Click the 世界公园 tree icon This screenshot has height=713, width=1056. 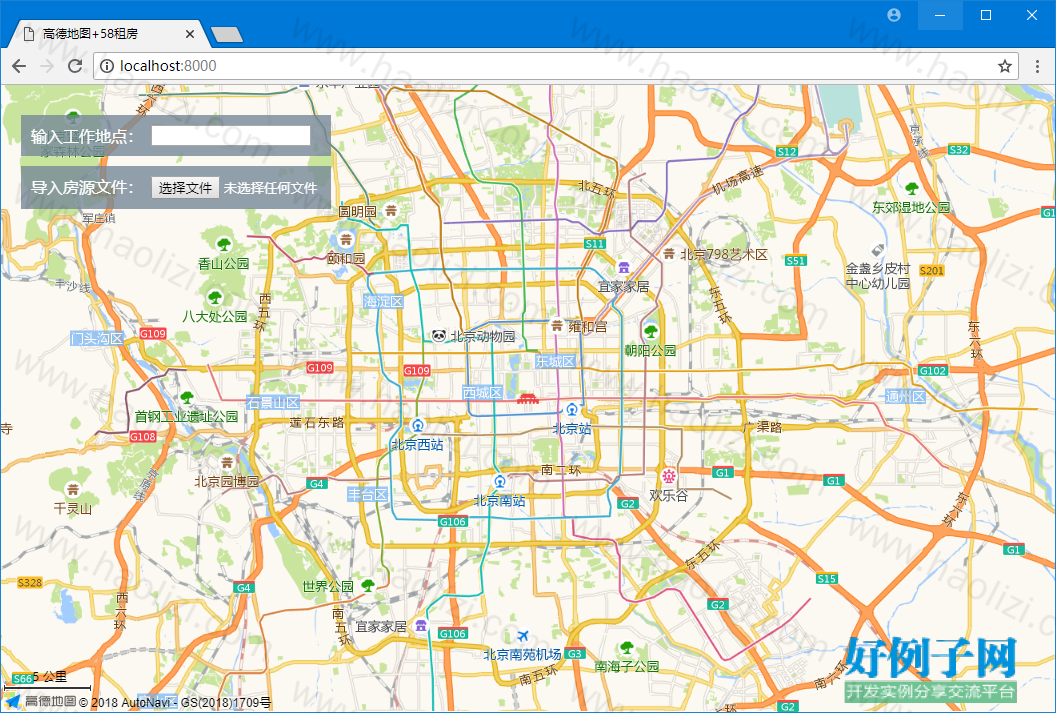pos(368,585)
